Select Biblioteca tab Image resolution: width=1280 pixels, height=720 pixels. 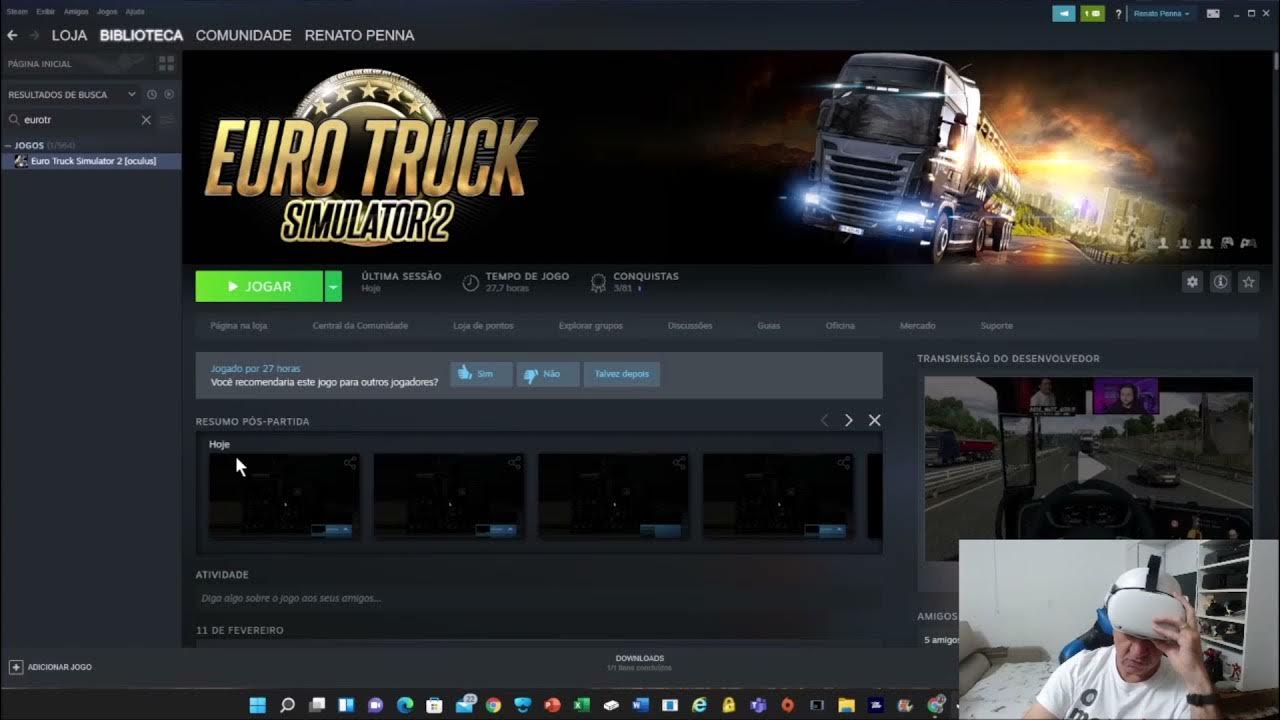141,35
